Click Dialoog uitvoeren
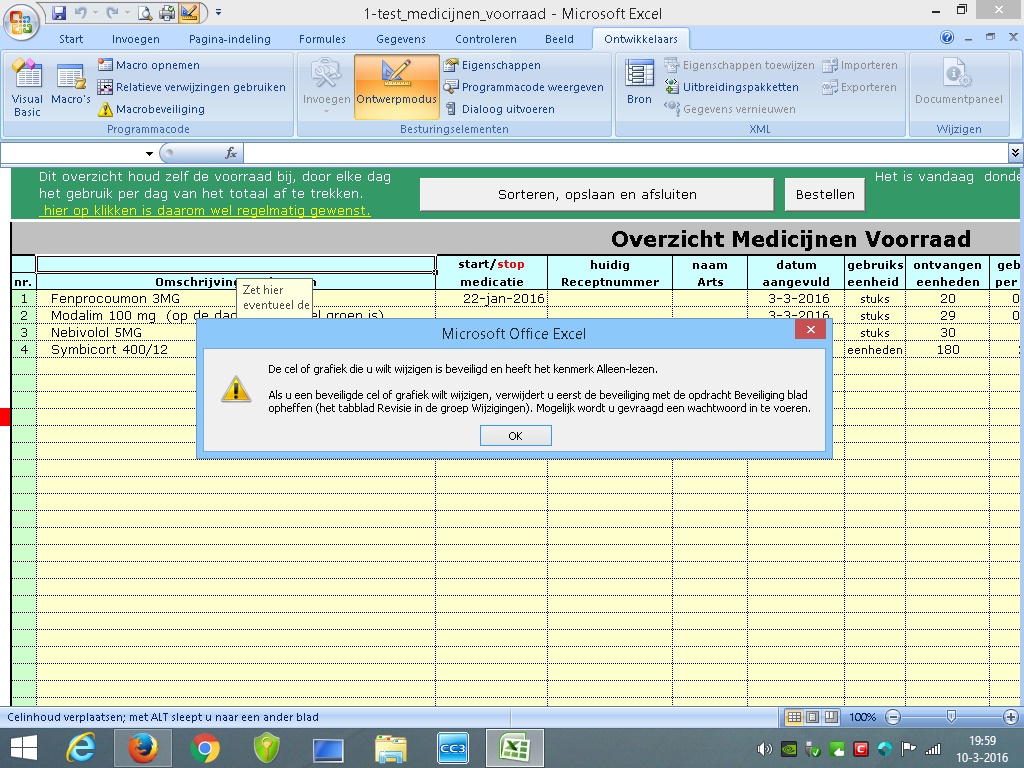Image resolution: width=1024 pixels, height=768 pixels. (x=500, y=109)
